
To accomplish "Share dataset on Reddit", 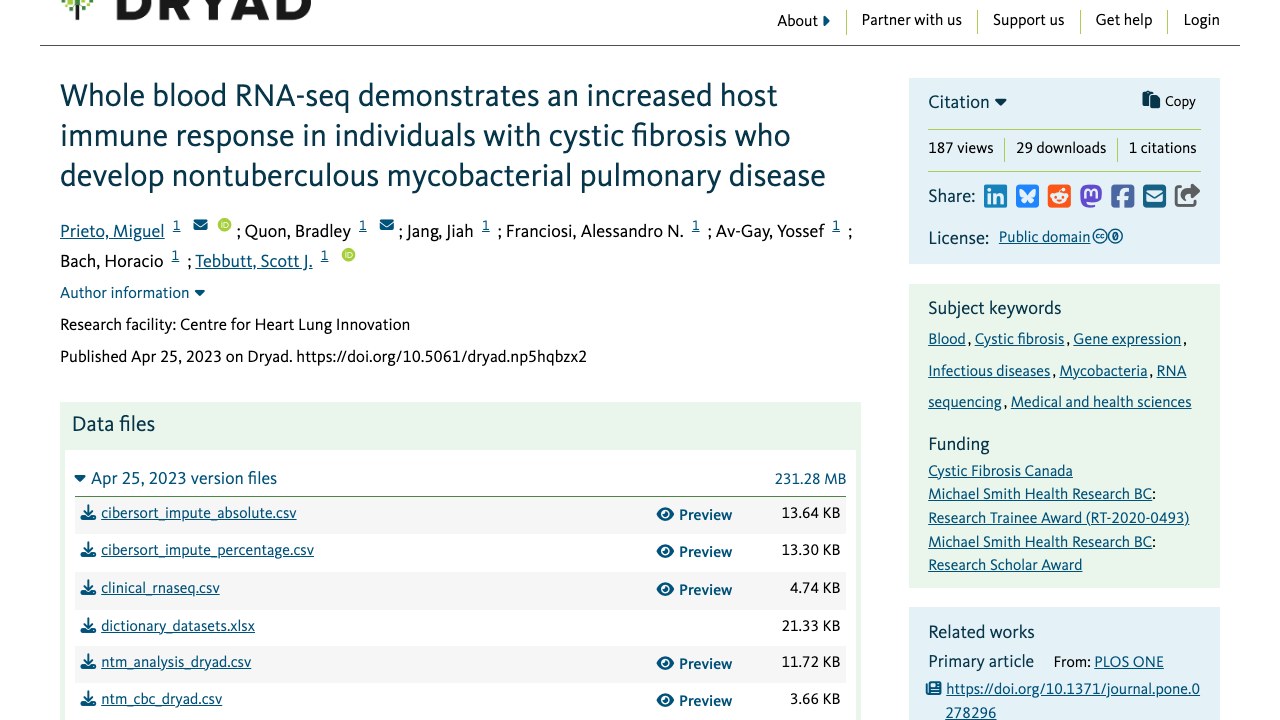I will [x=1059, y=196].
